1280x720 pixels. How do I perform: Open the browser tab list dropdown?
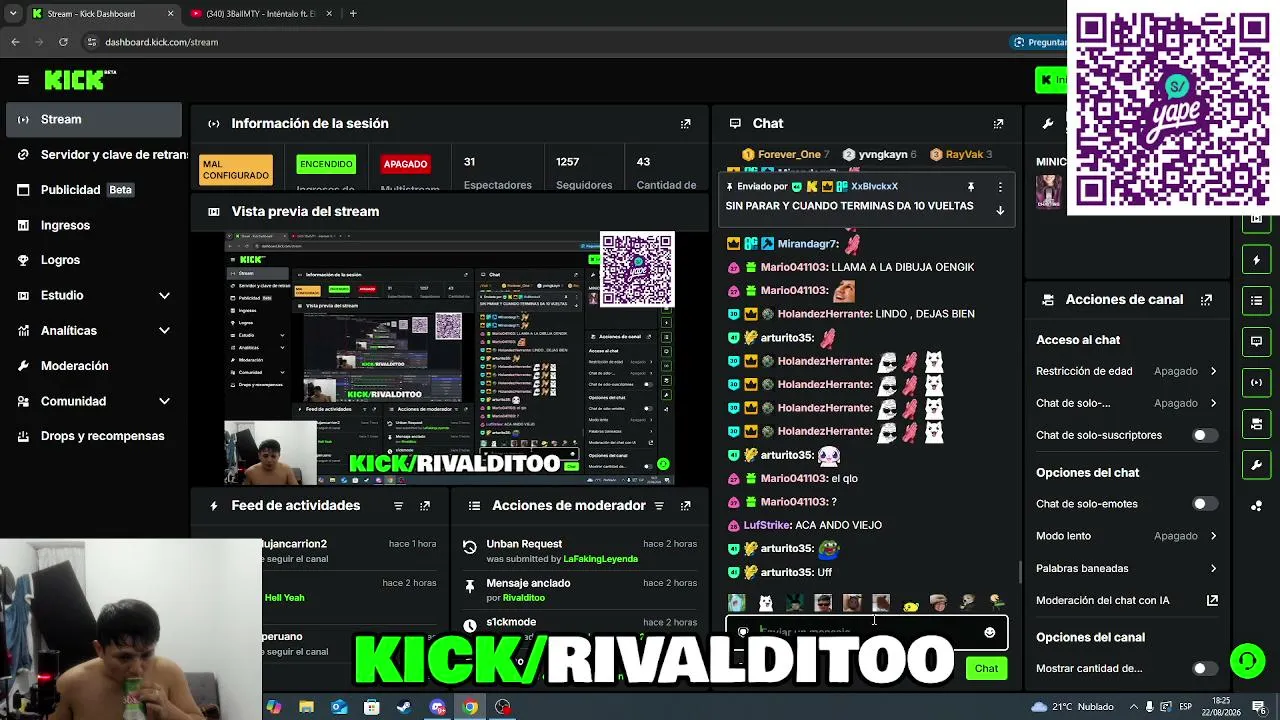pyautogui.click(x=13, y=14)
